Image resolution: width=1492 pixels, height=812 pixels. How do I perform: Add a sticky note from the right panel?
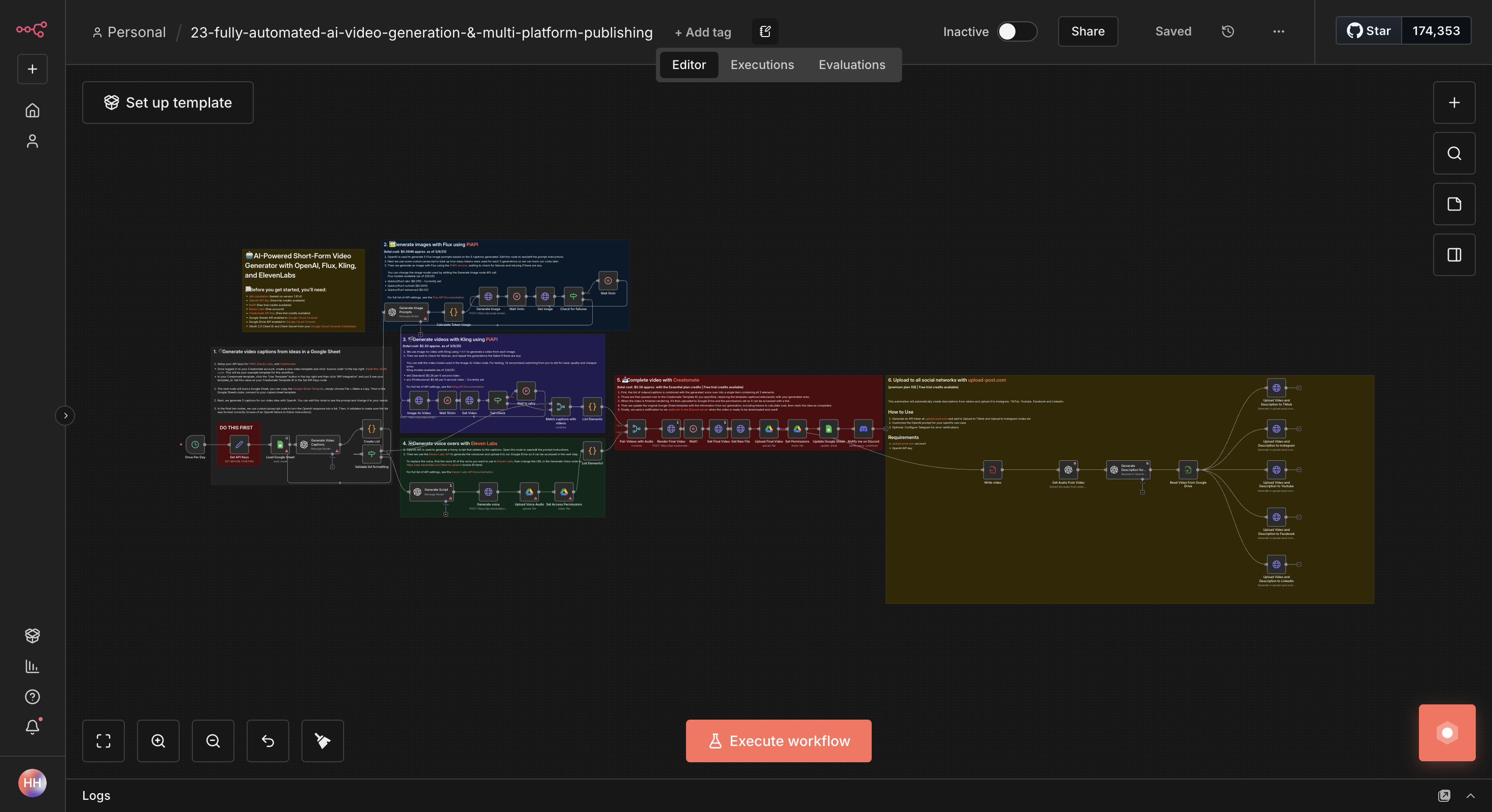pos(1454,204)
